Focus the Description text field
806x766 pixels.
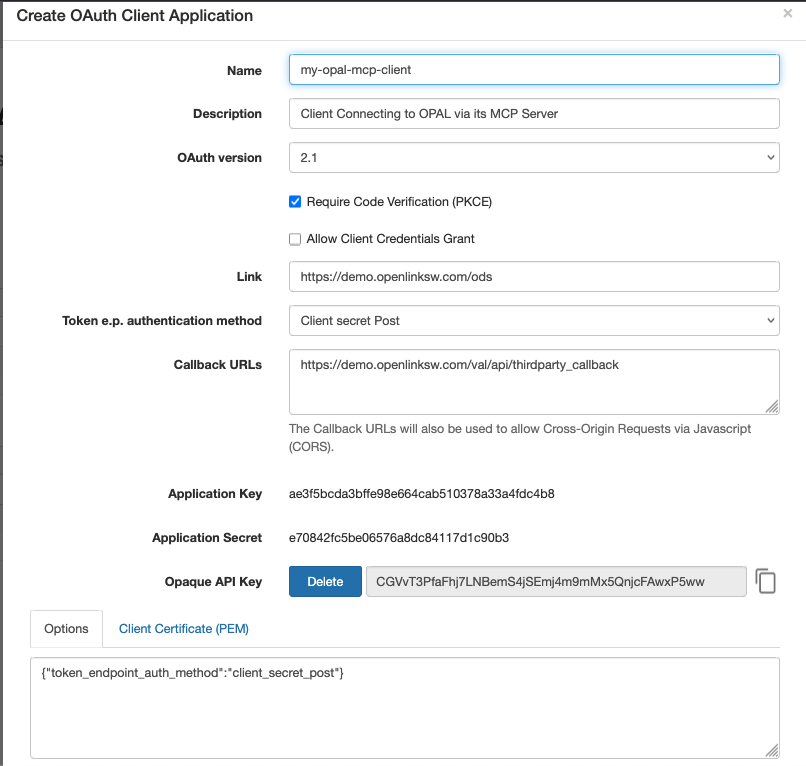[x=534, y=114]
